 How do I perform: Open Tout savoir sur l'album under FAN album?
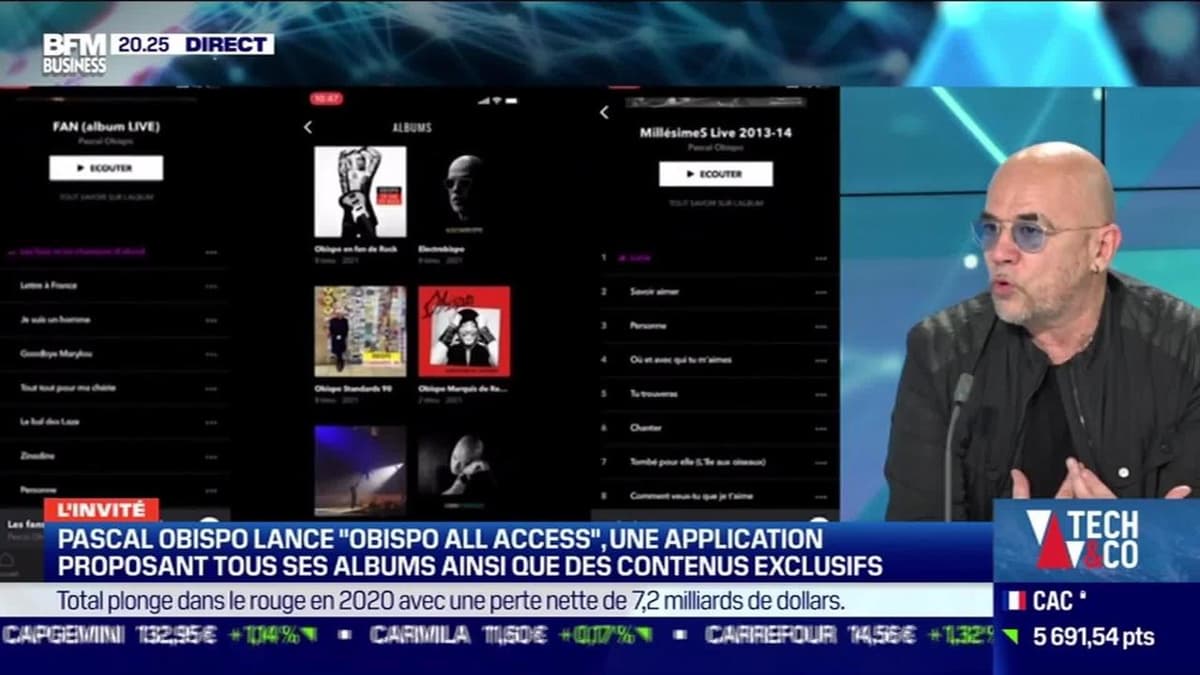point(106,197)
